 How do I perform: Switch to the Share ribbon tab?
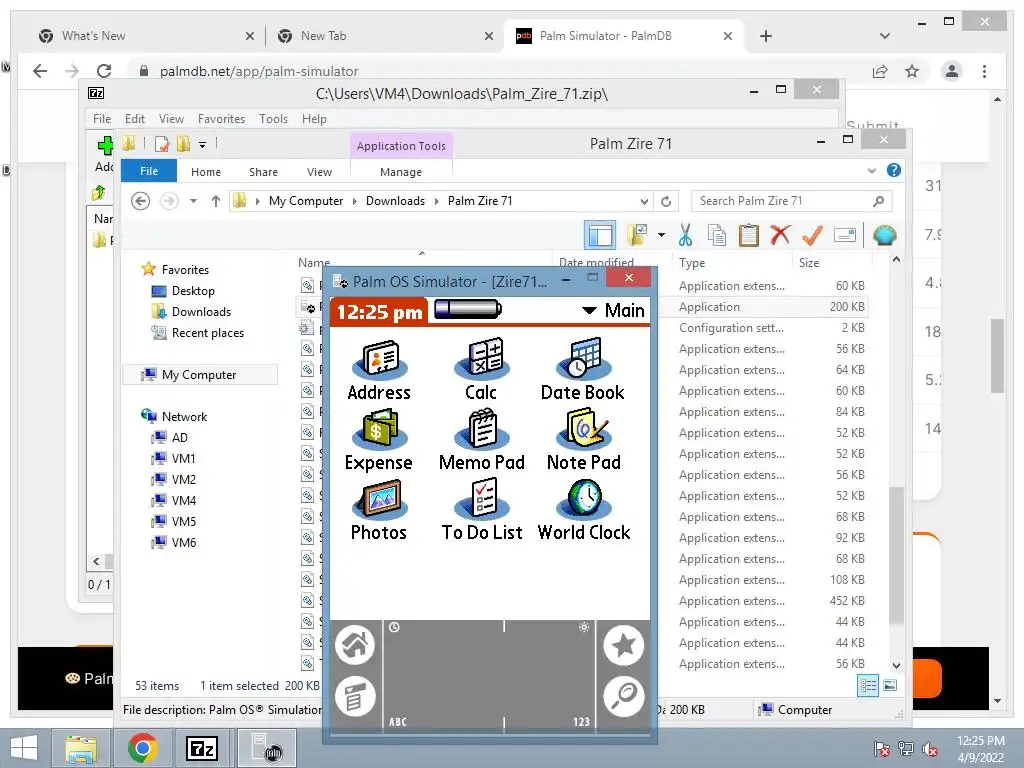(263, 172)
